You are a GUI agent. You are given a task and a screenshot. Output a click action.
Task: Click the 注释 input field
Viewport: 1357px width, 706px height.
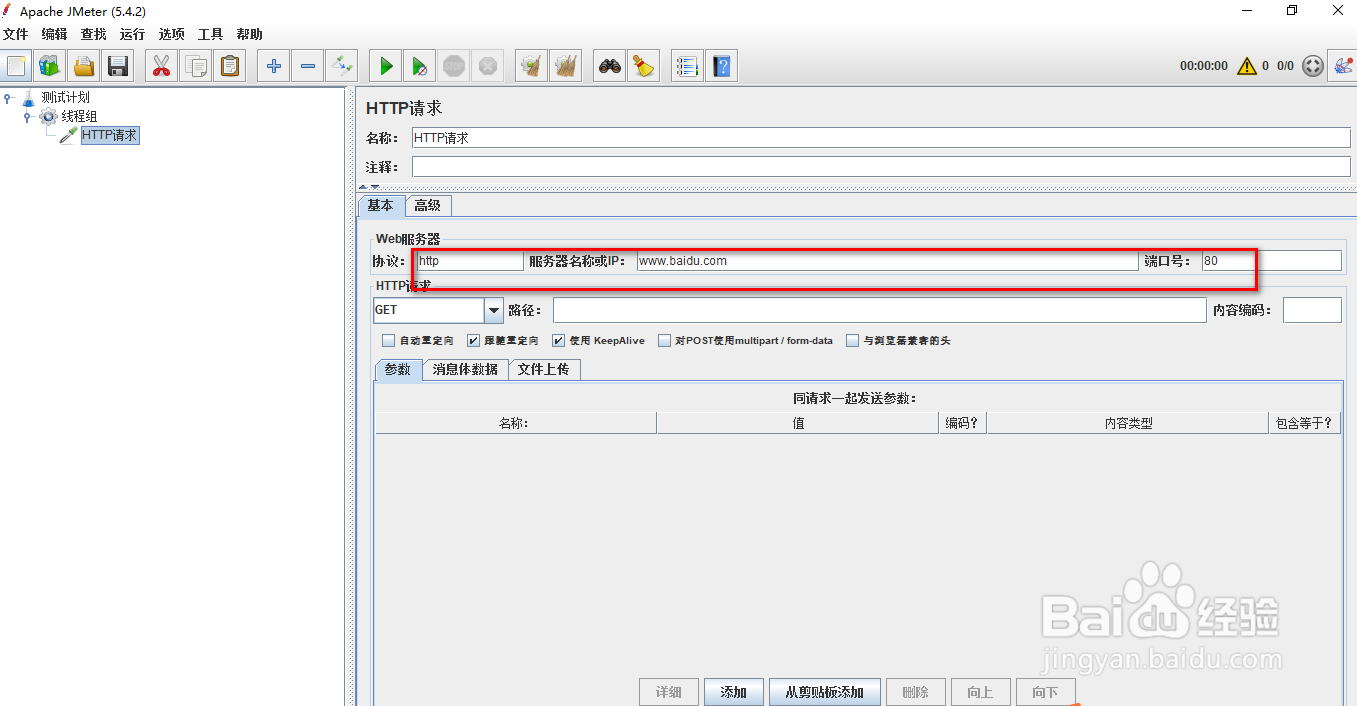pyautogui.click(x=881, y=167)
